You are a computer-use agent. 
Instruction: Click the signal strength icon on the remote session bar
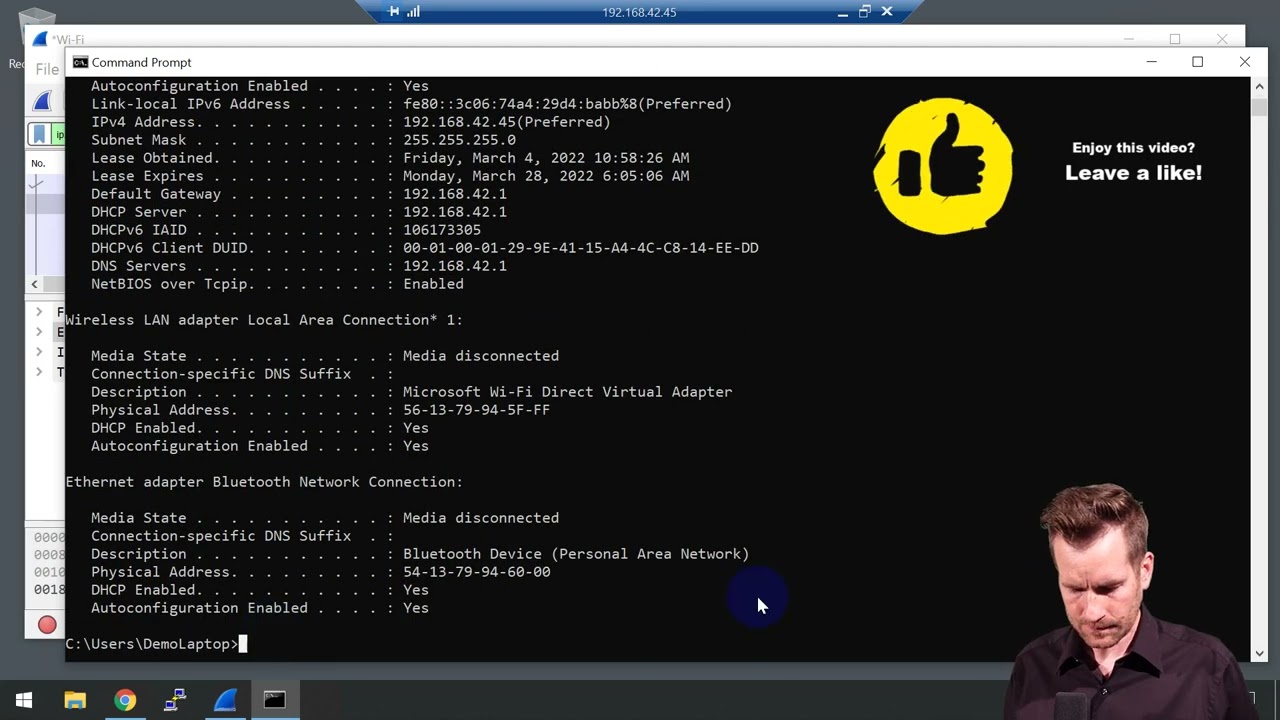(413, 12)
